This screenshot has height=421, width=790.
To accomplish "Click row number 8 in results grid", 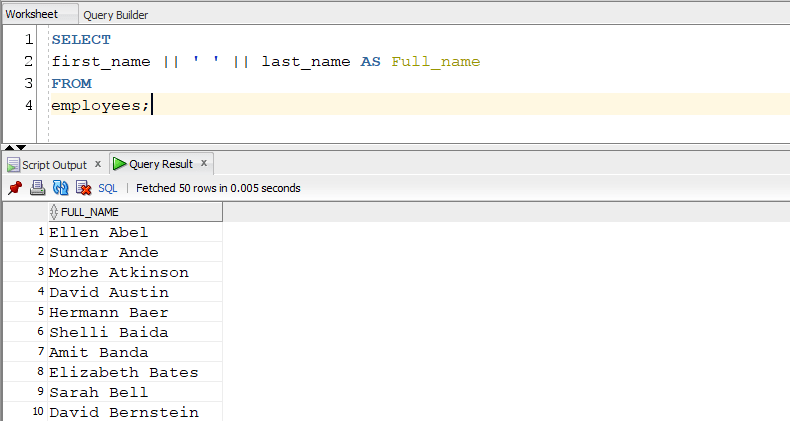I will coord(39,372).
